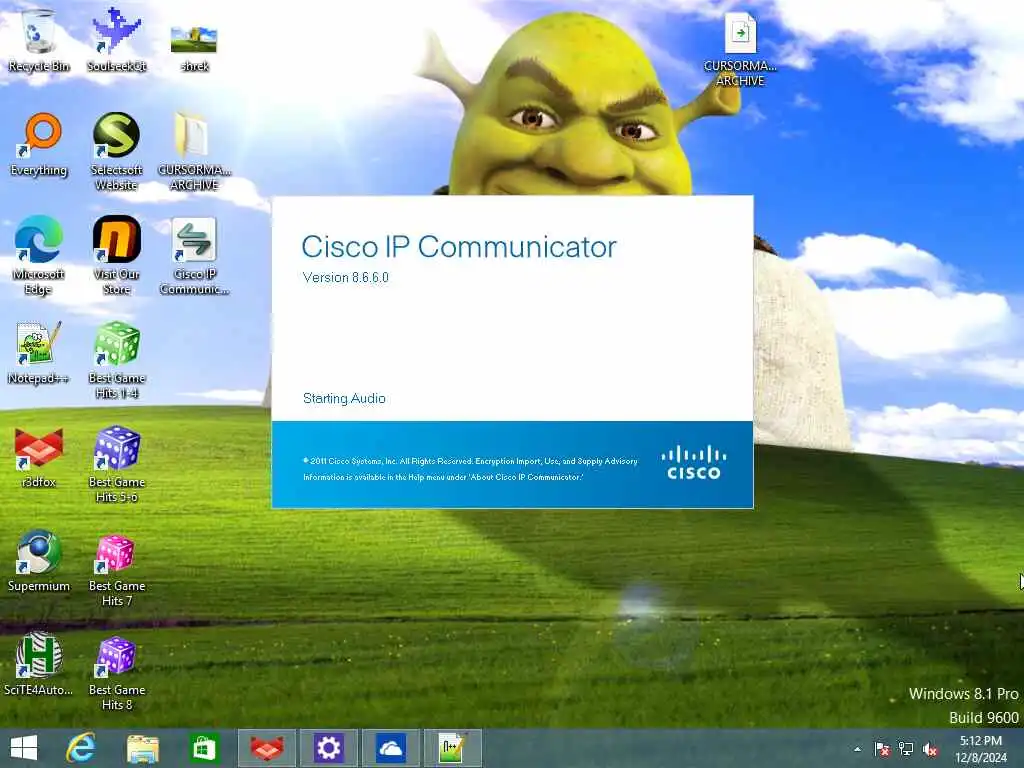Image resolution: width=1024 pixels, height=768 pixels.
Task: Click the Cisco logo on the splash screen
Action: tap(694, 462)
